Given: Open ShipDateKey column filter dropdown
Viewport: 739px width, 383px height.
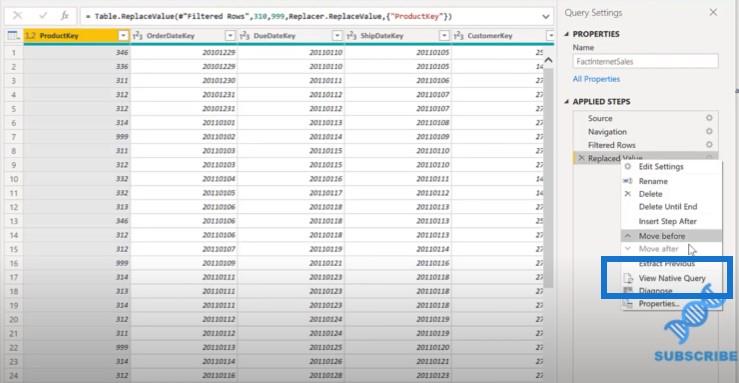Looking at the screenshot, I should [444, 36].
